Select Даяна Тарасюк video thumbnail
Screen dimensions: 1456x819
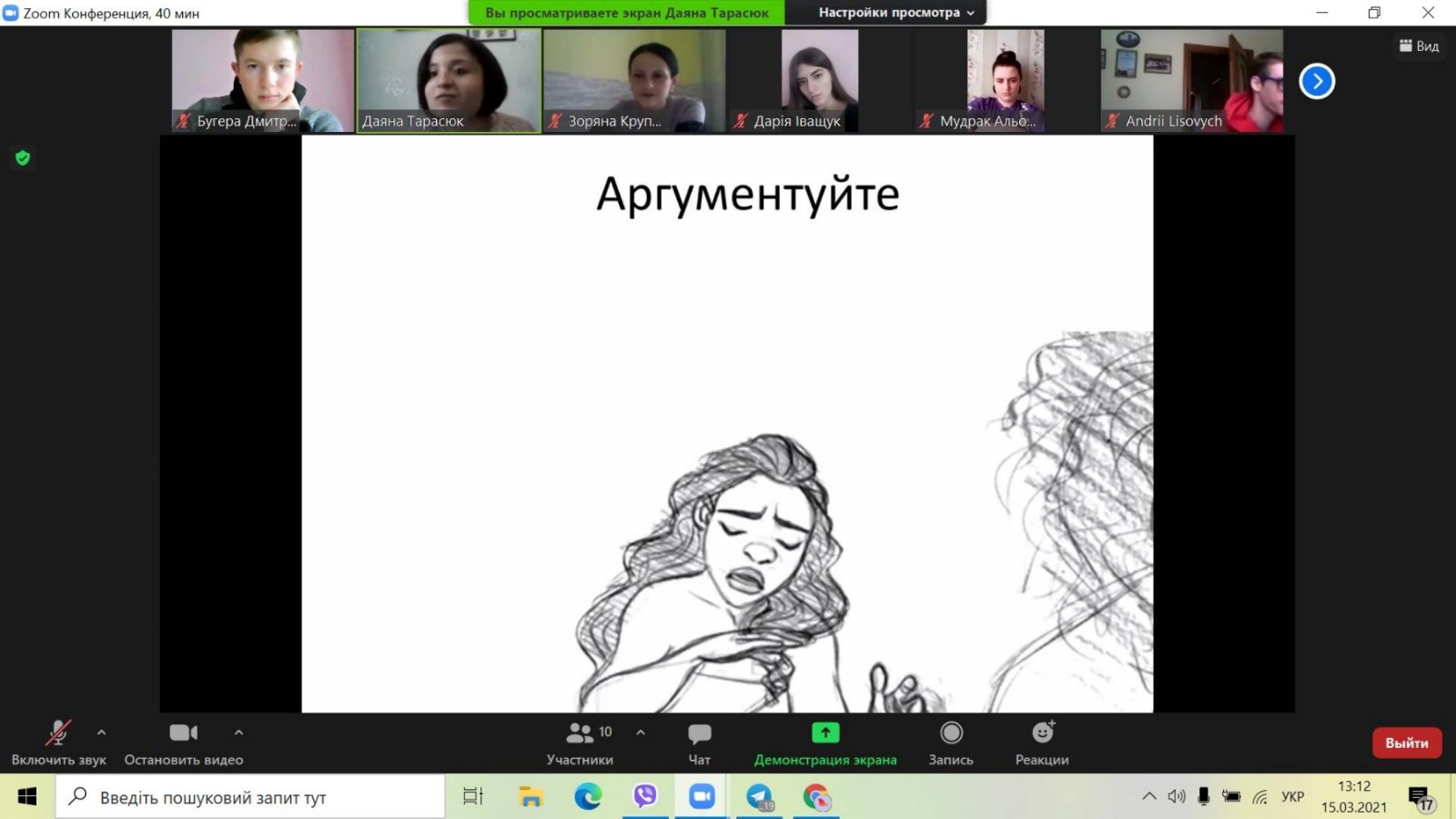click(x=449, y=81)
